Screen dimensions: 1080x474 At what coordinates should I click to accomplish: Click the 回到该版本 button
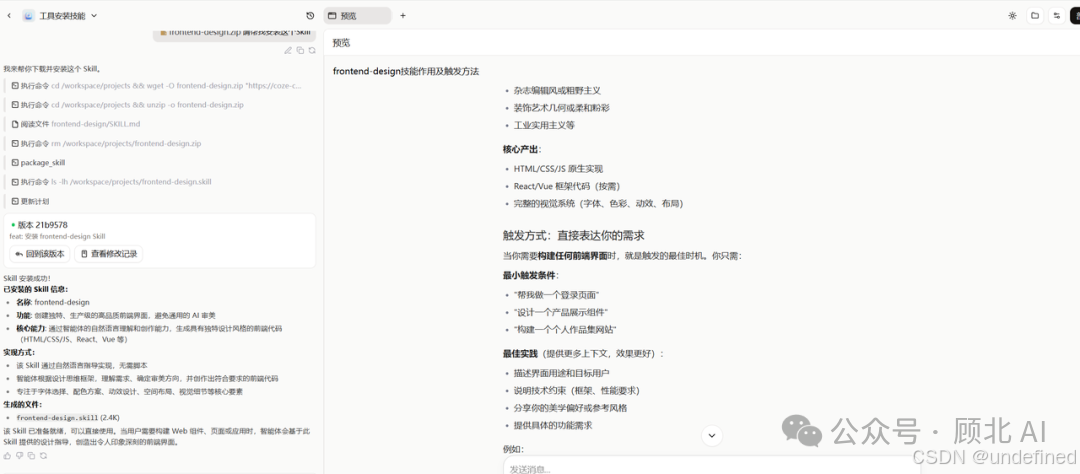[39, 254]
